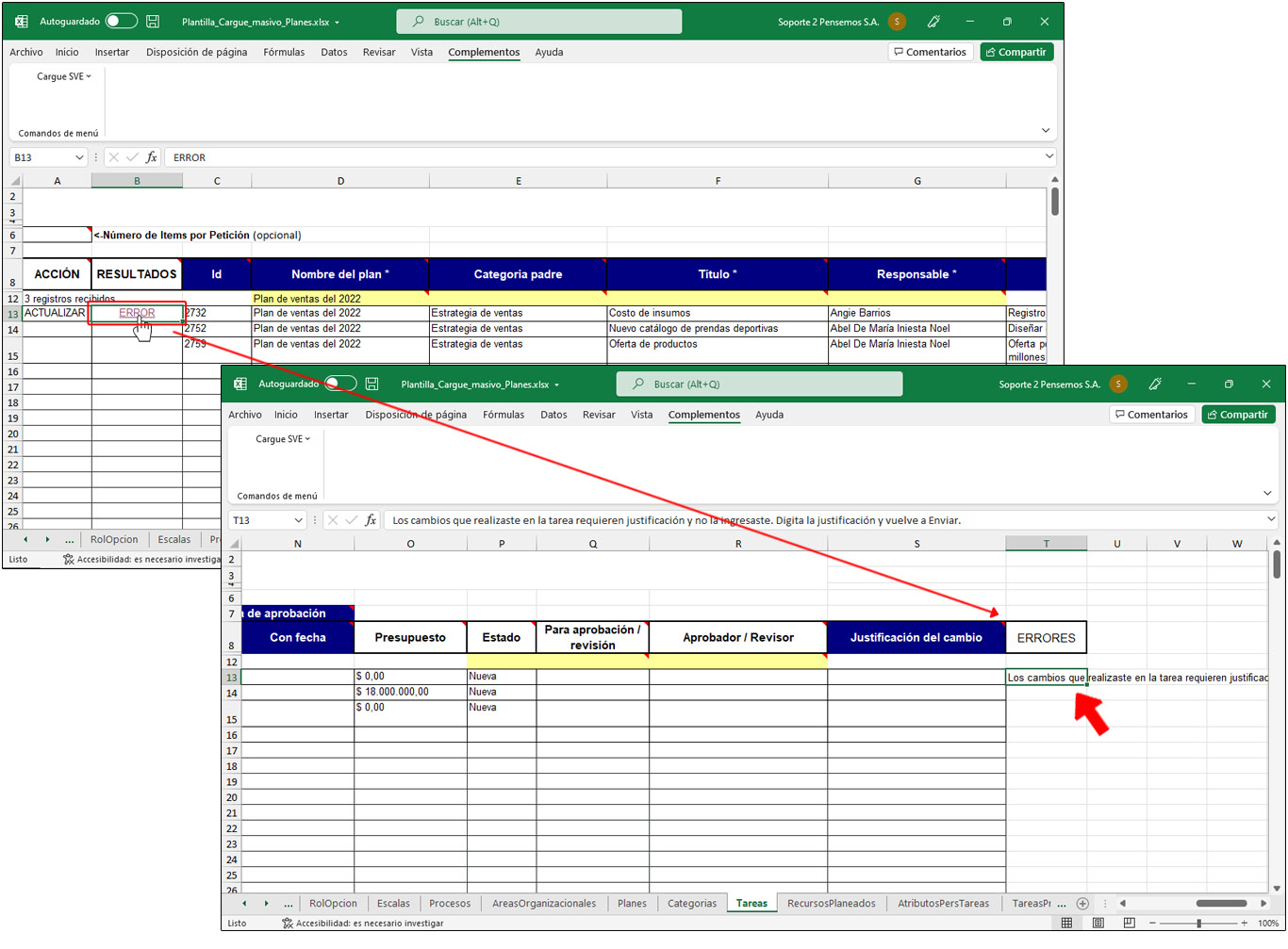Screen dimensions: 1288x949
Task: Click the select-all corner in front window grid
Action: click(234, 544)
